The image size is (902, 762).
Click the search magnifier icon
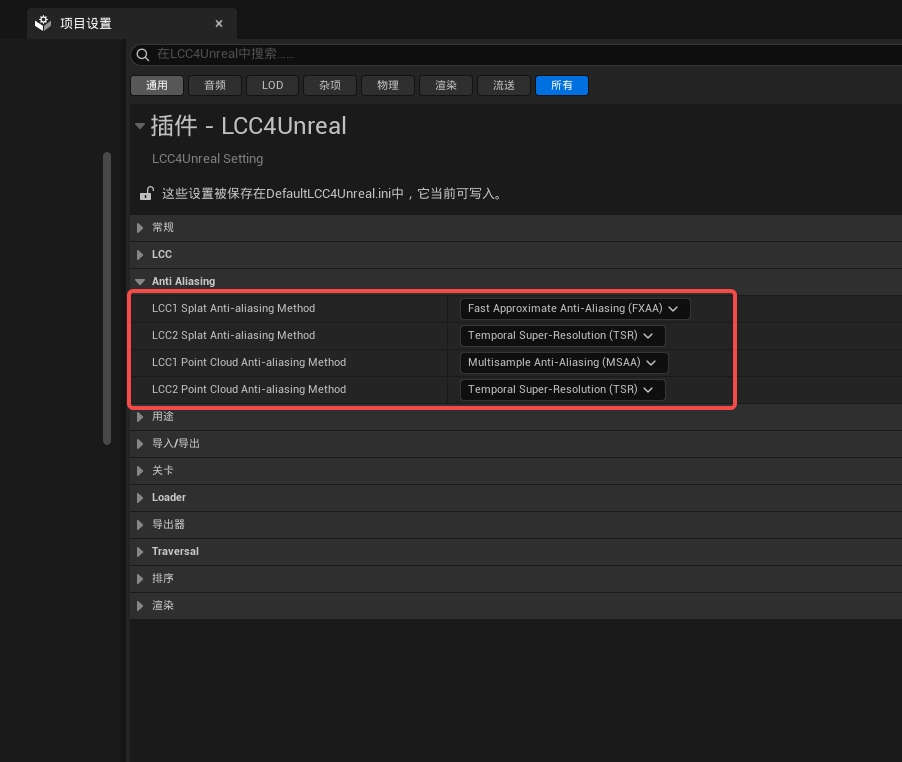click(x=143, y=55)
